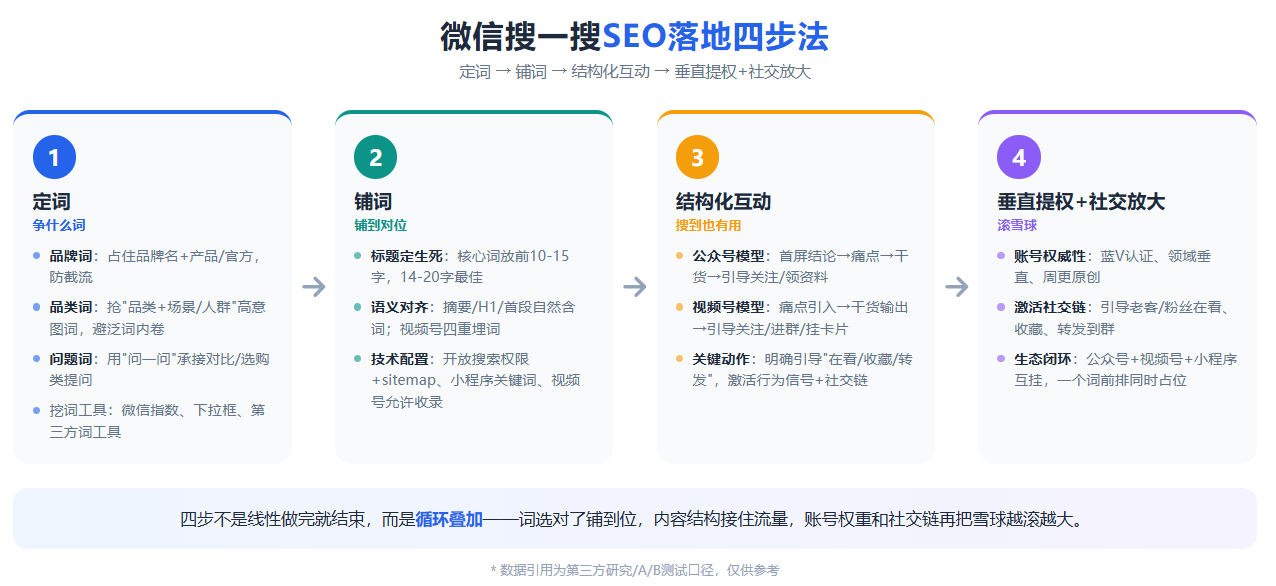Click the purple subheading 滚雪球
The width and height of the screenshot is (1276, 586).
tap(1017, 225)
